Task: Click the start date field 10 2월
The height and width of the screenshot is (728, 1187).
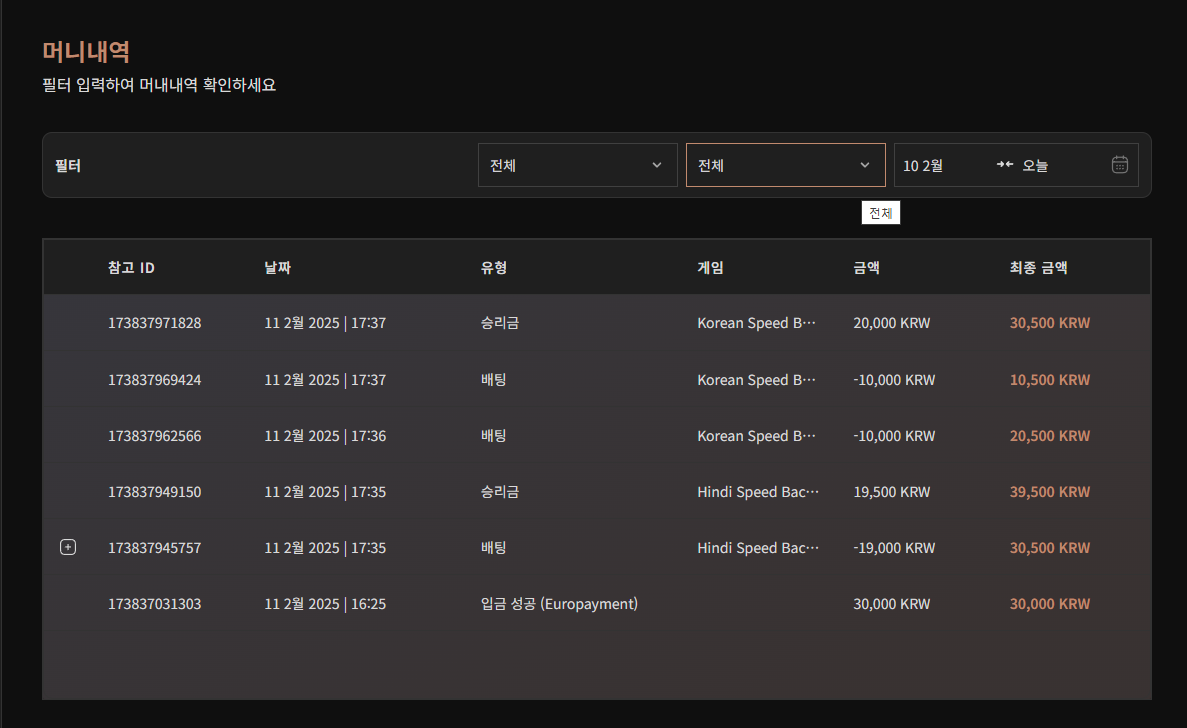Action: pyautogui.click(x=923, y=165)
